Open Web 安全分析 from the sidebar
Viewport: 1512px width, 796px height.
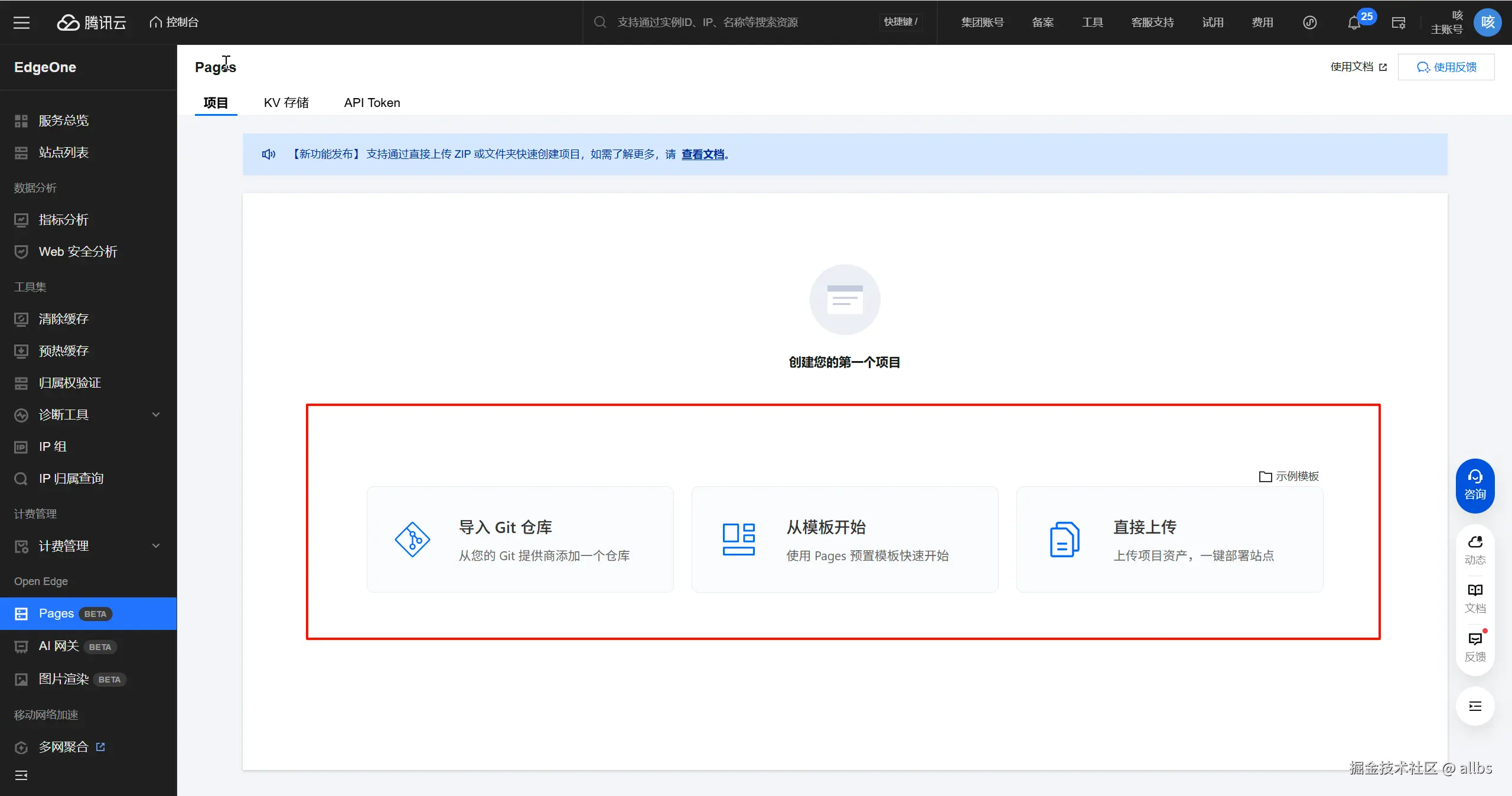click(x=77, y=251)
